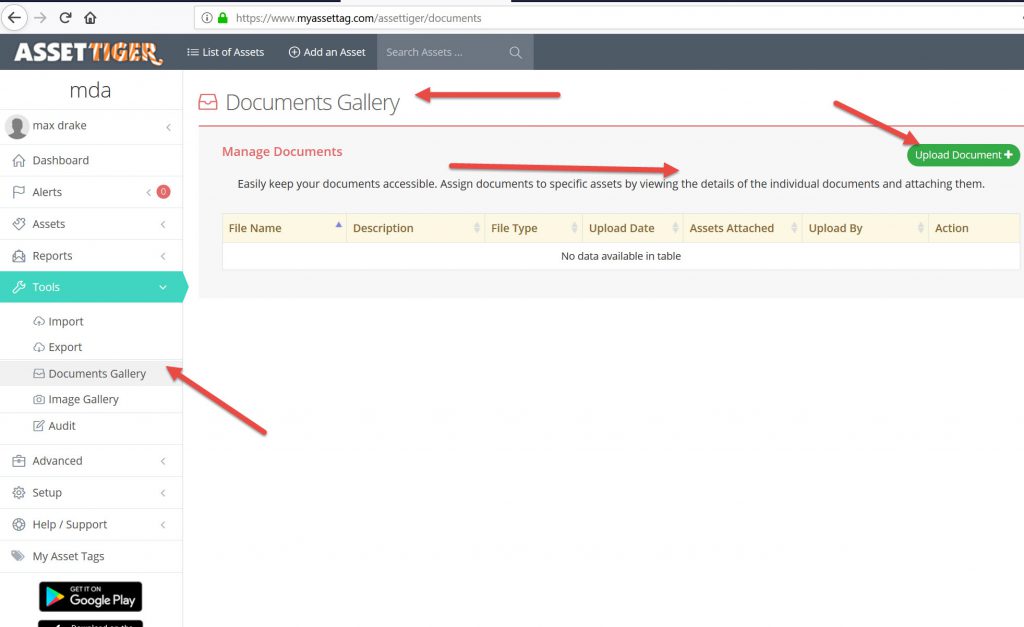This screenshot has width=1024, height=627.
Task: Type in the Search Assets field
Action: point(440,52)
